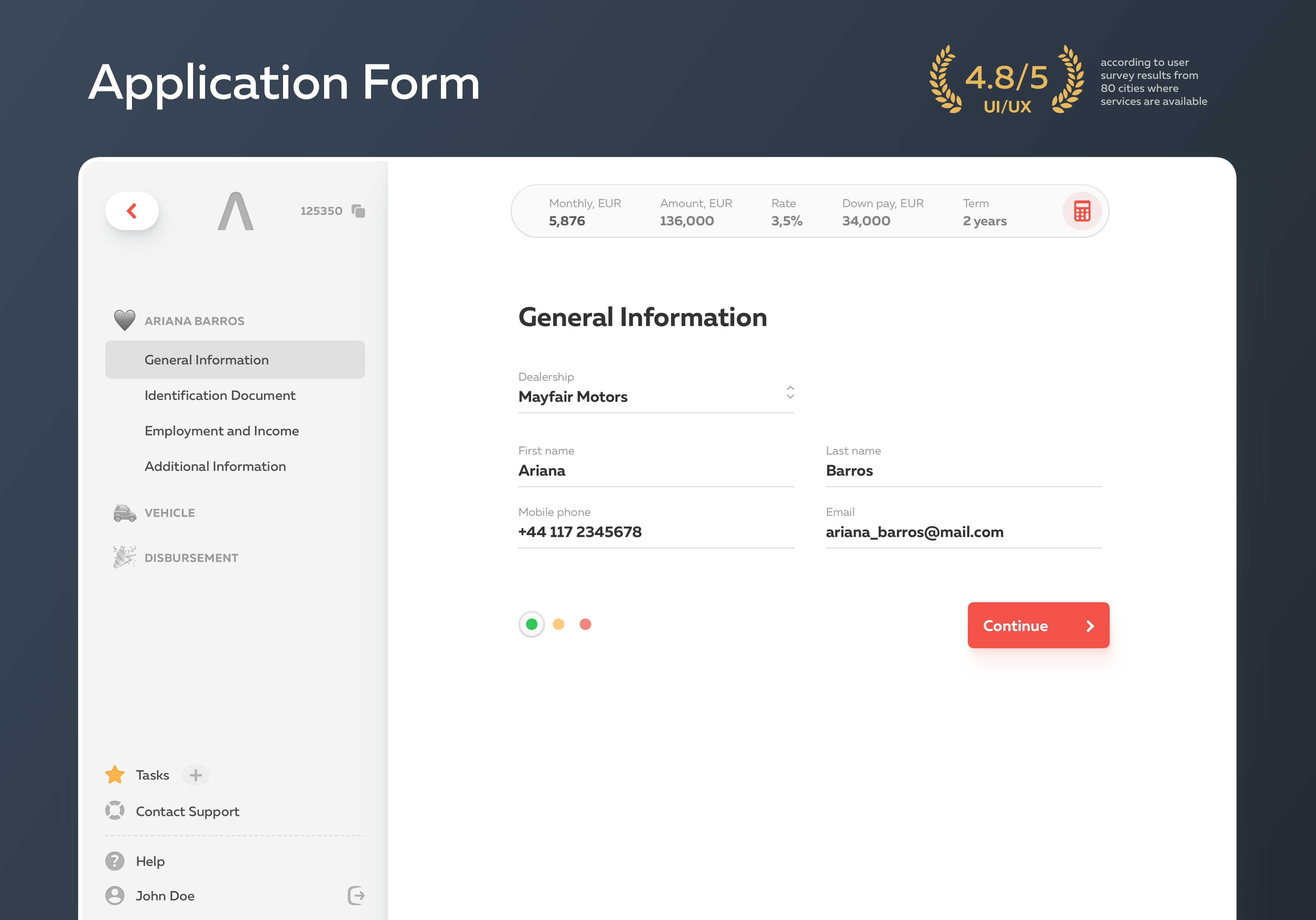Viewport: 1316px width, 920px height.
Task: Click the back arrow button in the sidebar
Action: pyautogui.click(x=132, y=211)
